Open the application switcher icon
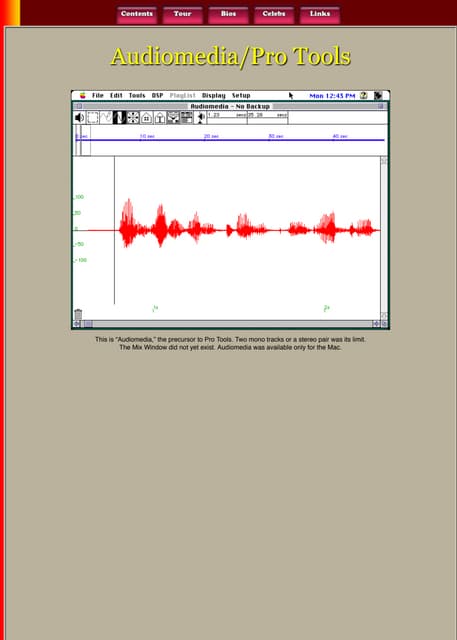The width and height of the screenshot is (457, 640). click(x=378, y=96)
